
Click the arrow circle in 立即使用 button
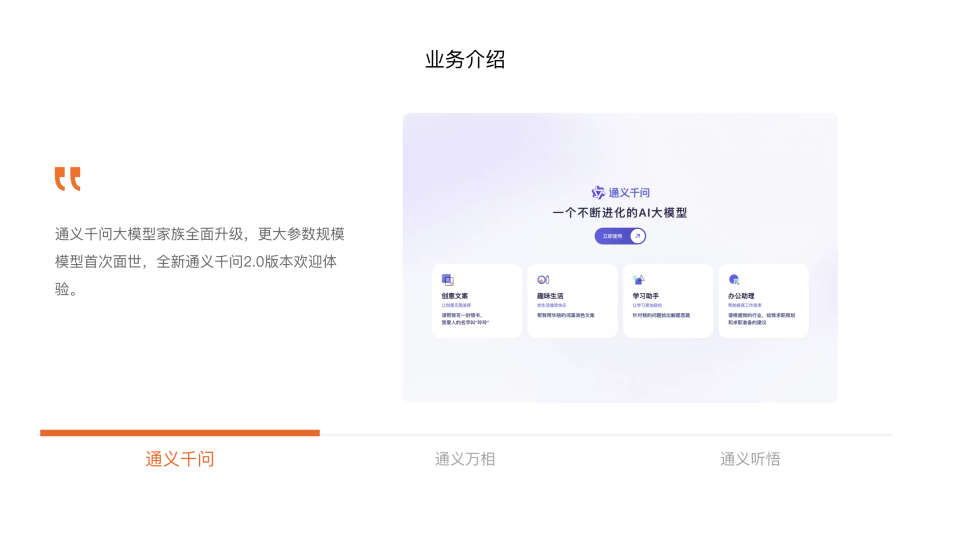coord(637,236)
